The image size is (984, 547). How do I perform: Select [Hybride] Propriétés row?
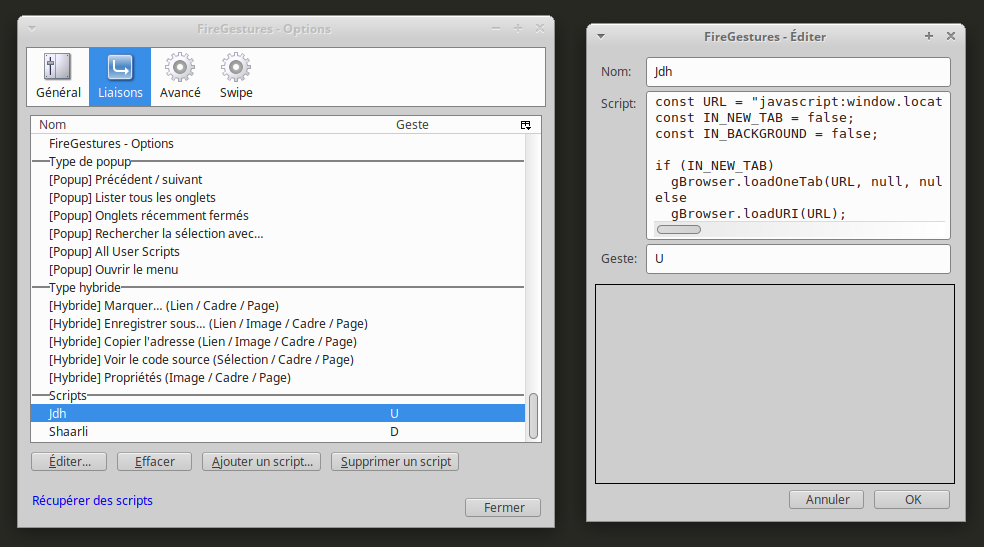click(x=278, y=378)
